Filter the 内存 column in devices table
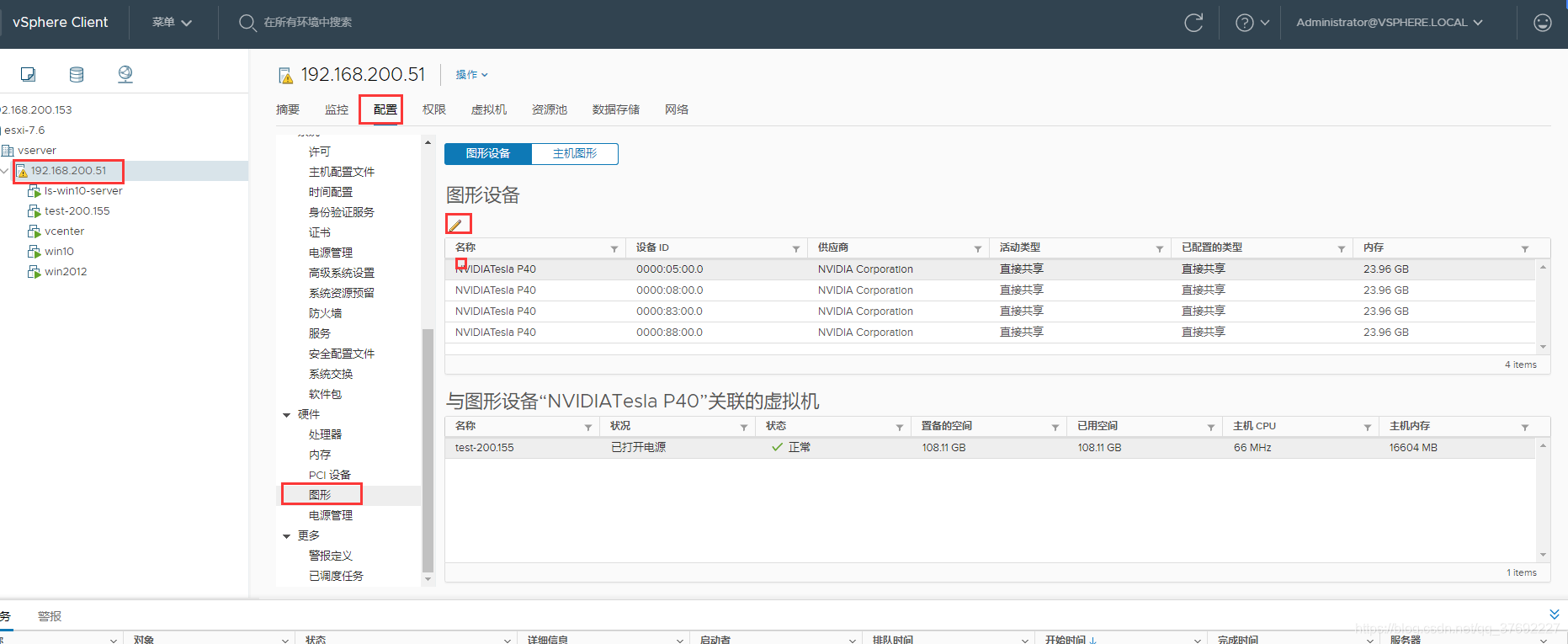1568x644 pixels. tap(1524, 249)
